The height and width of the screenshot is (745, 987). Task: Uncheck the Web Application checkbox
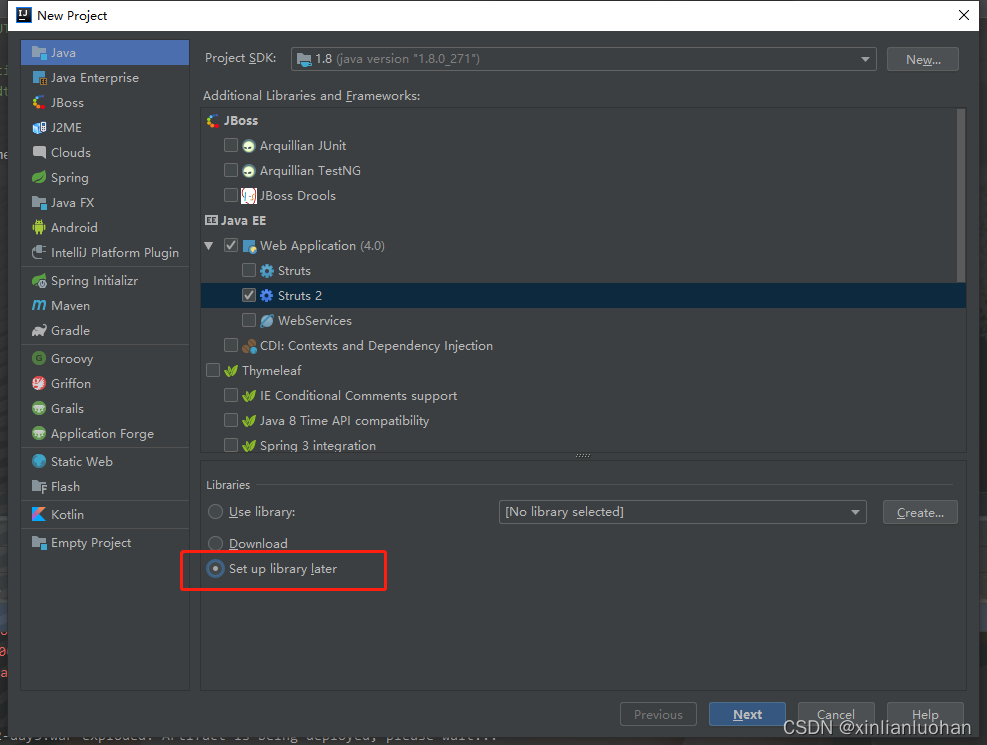pyautogui.click(x=231, y=245)
